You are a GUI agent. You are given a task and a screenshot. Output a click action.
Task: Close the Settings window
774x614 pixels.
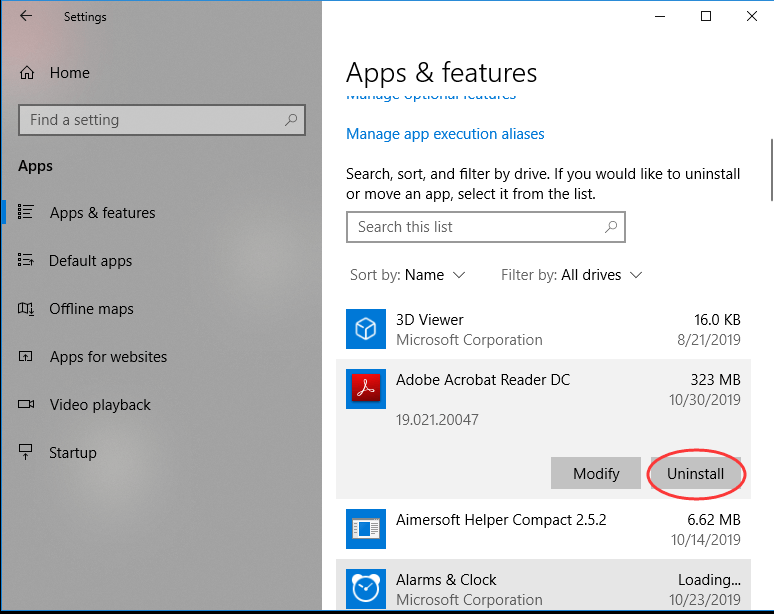[751, 16]
